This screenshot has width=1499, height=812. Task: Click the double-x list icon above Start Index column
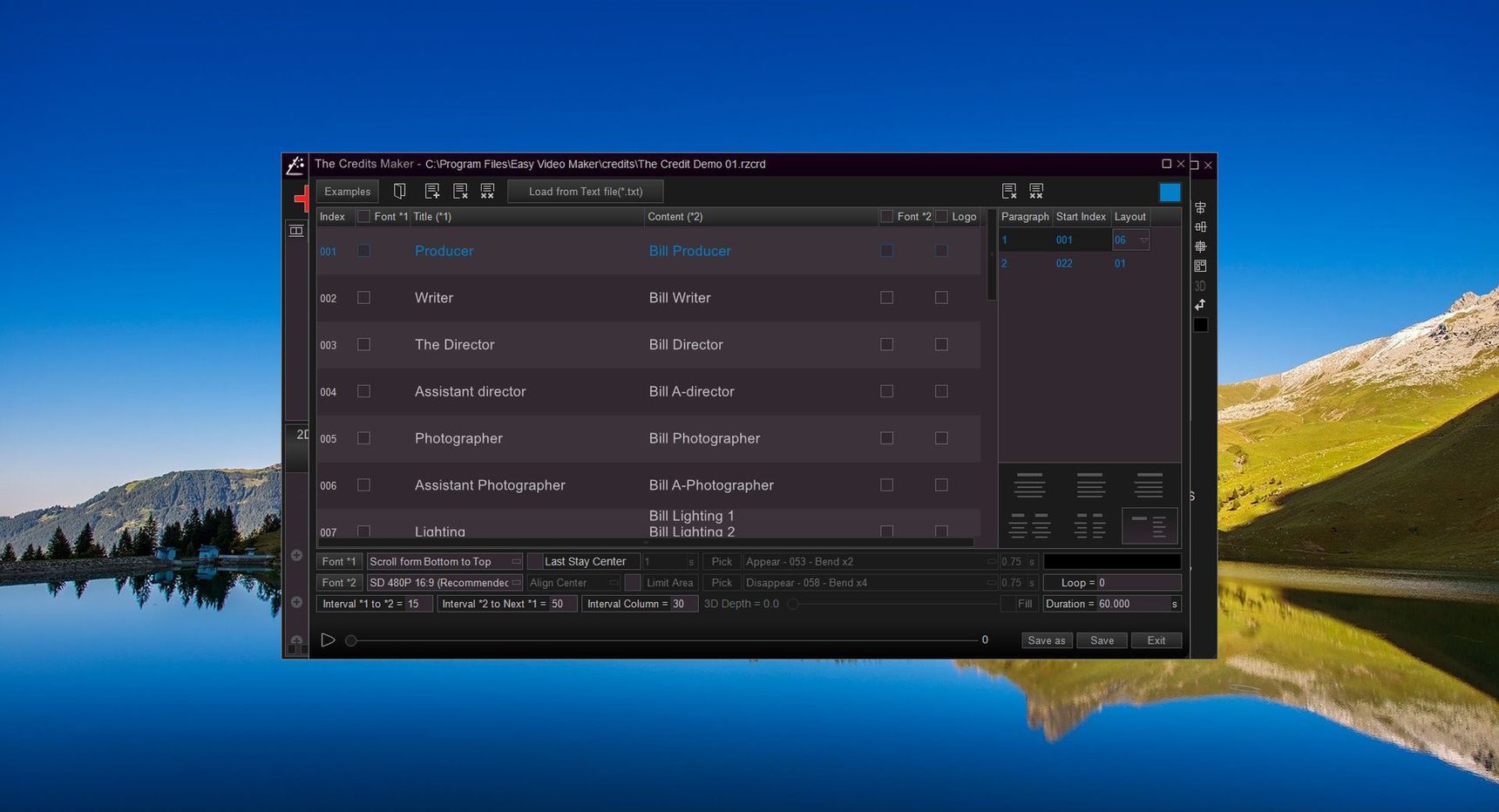coord(1036,191)
